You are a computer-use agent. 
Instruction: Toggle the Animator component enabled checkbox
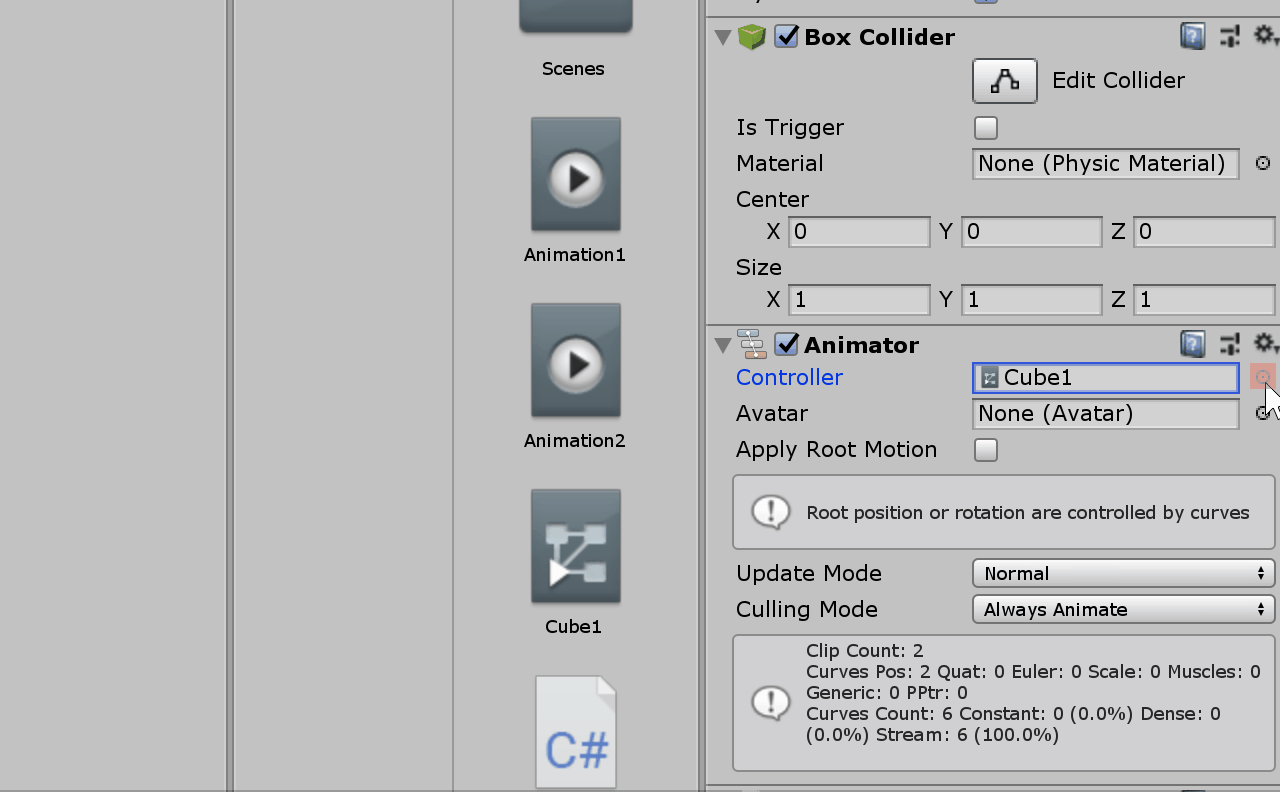[787, 345]
